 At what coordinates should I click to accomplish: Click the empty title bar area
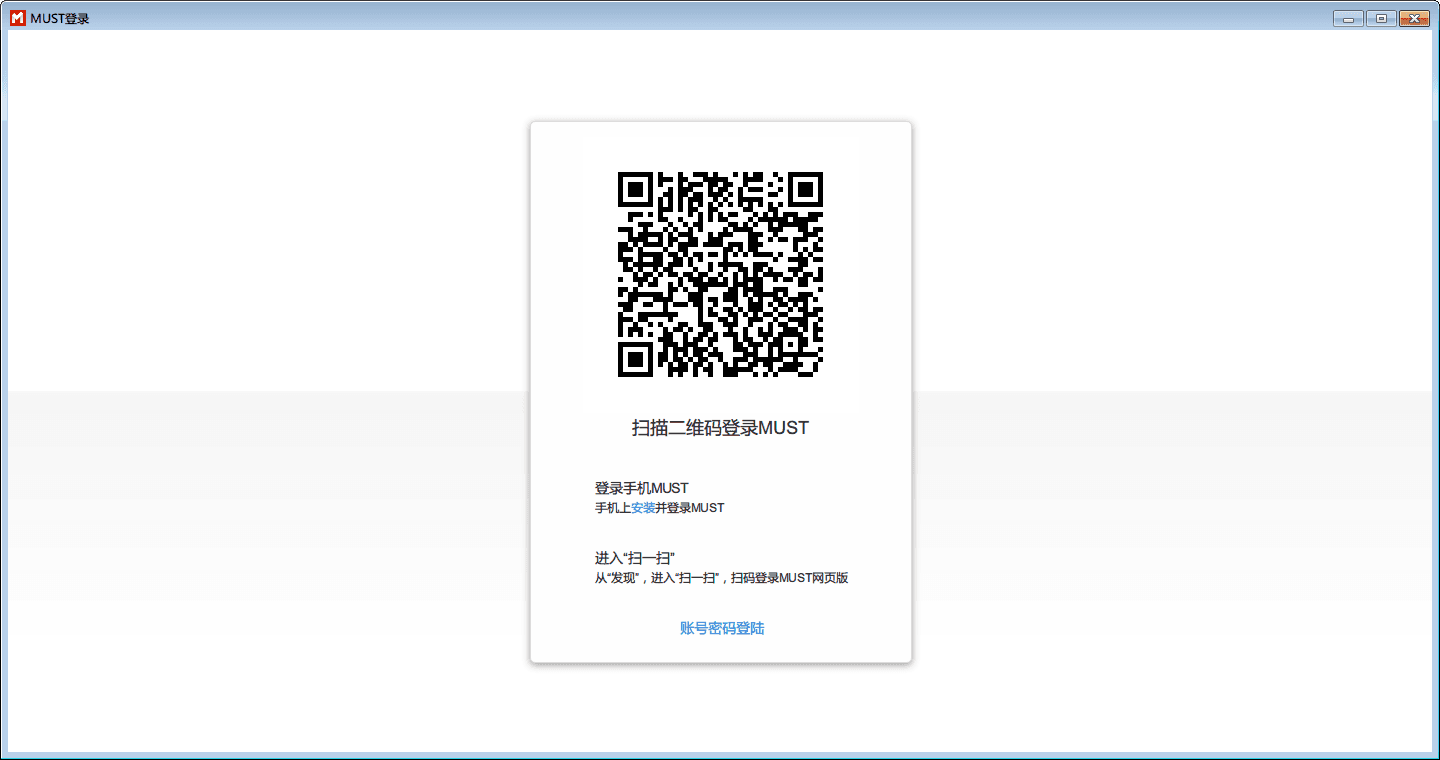click(700, 17)
